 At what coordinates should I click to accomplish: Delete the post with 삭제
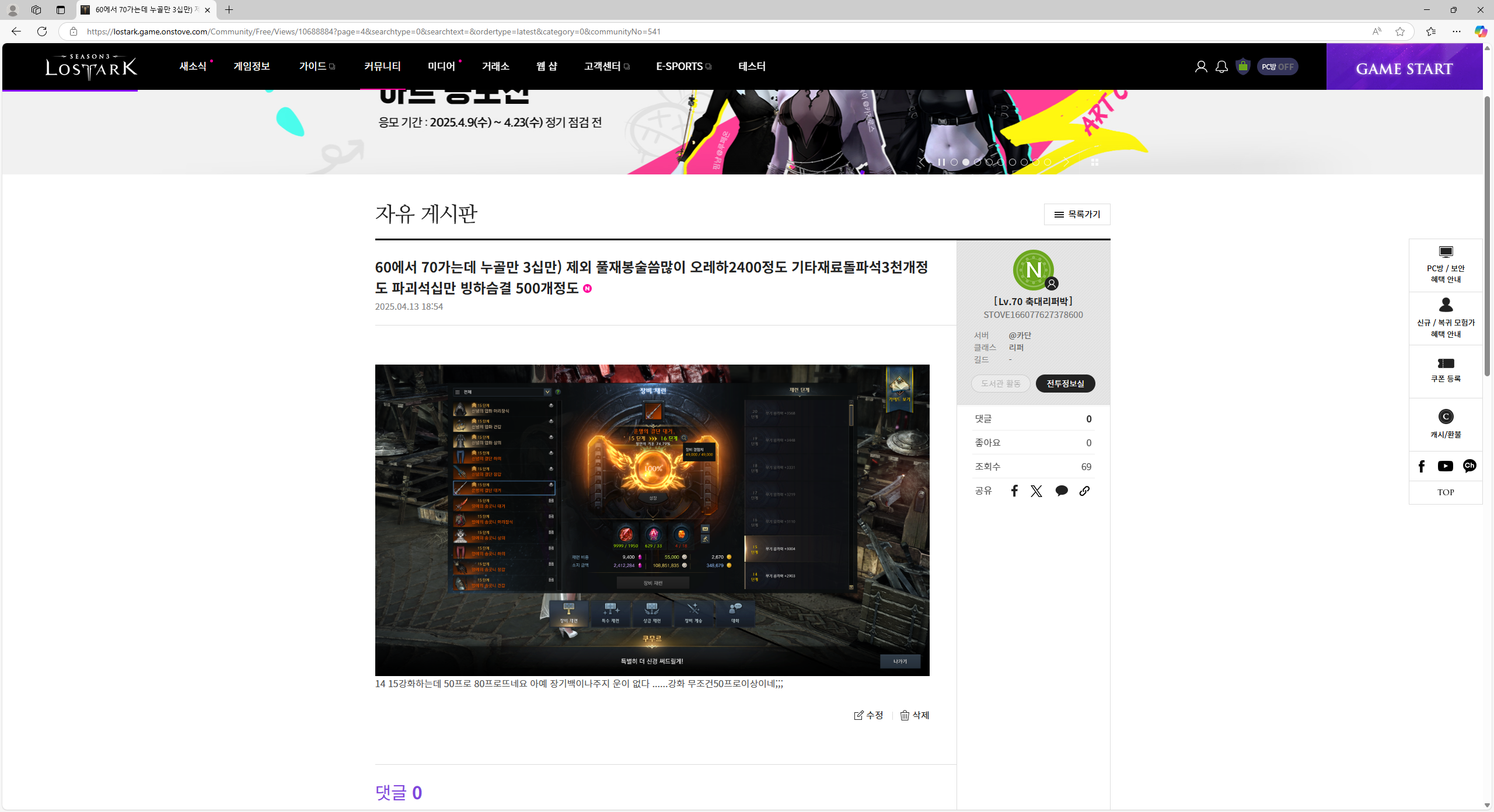[914, 715]
